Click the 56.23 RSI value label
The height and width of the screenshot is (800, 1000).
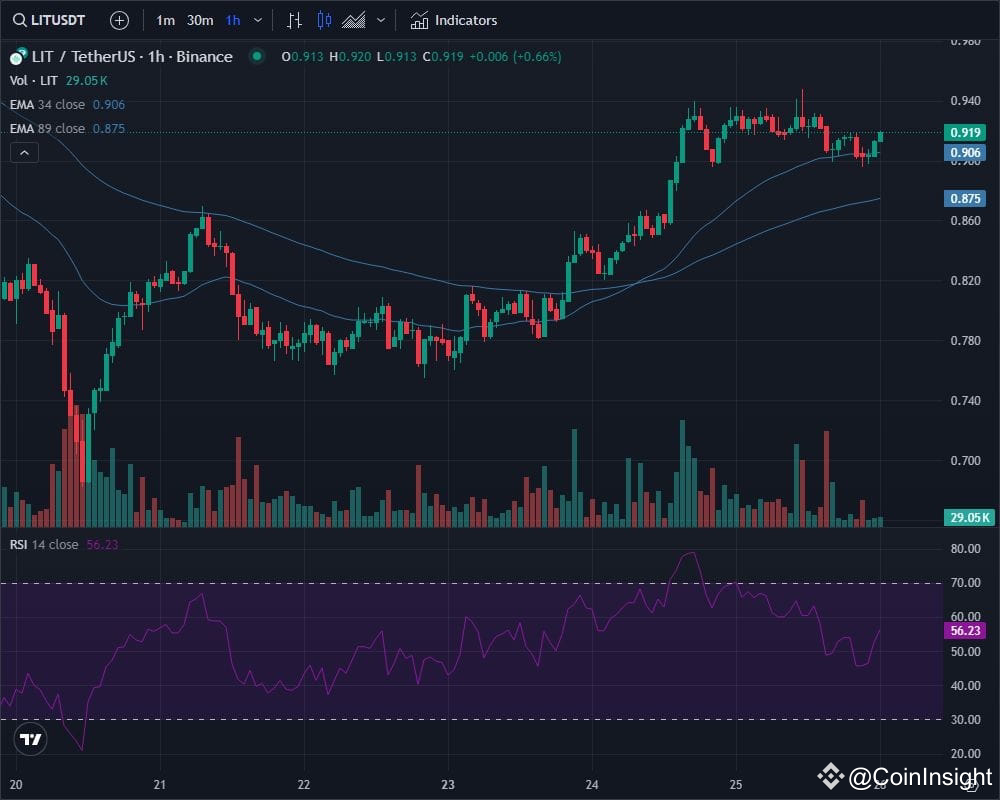coord(964,630)
